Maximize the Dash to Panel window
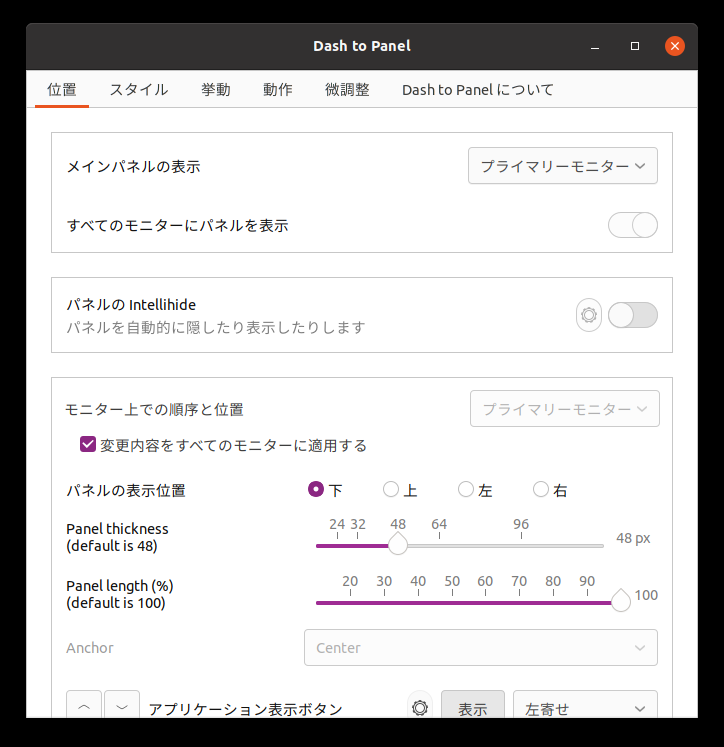Viewport: 724px width, 747px height. point(635,46)
